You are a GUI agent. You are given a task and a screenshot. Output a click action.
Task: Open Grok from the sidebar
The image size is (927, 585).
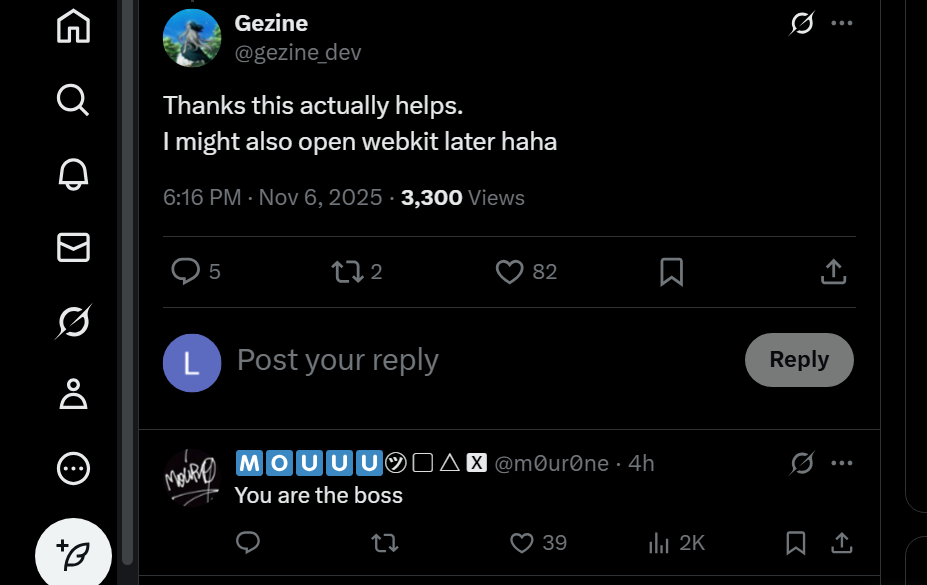point(73,321)
